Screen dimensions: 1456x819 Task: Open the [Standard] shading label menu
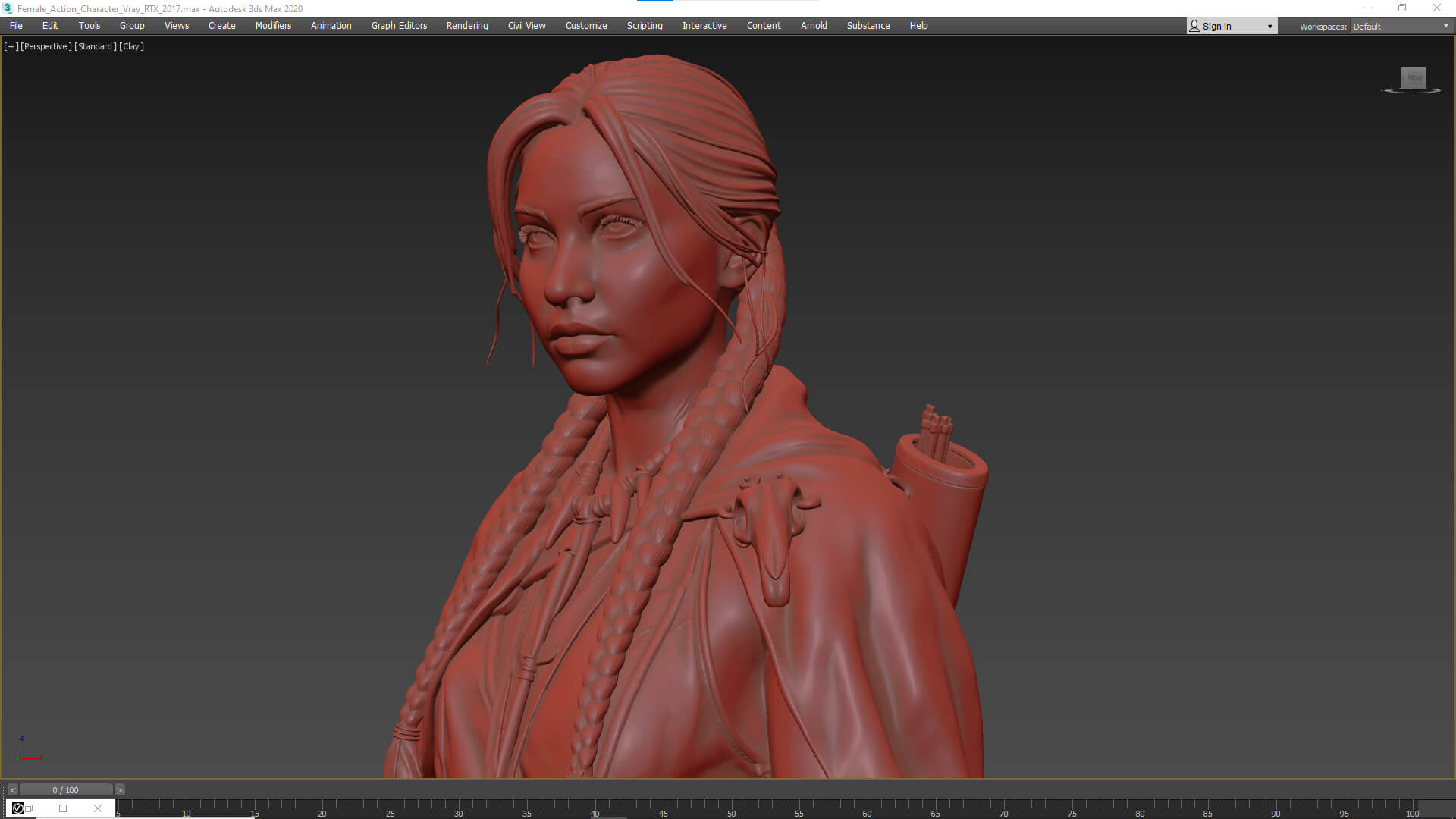point(96,46)
